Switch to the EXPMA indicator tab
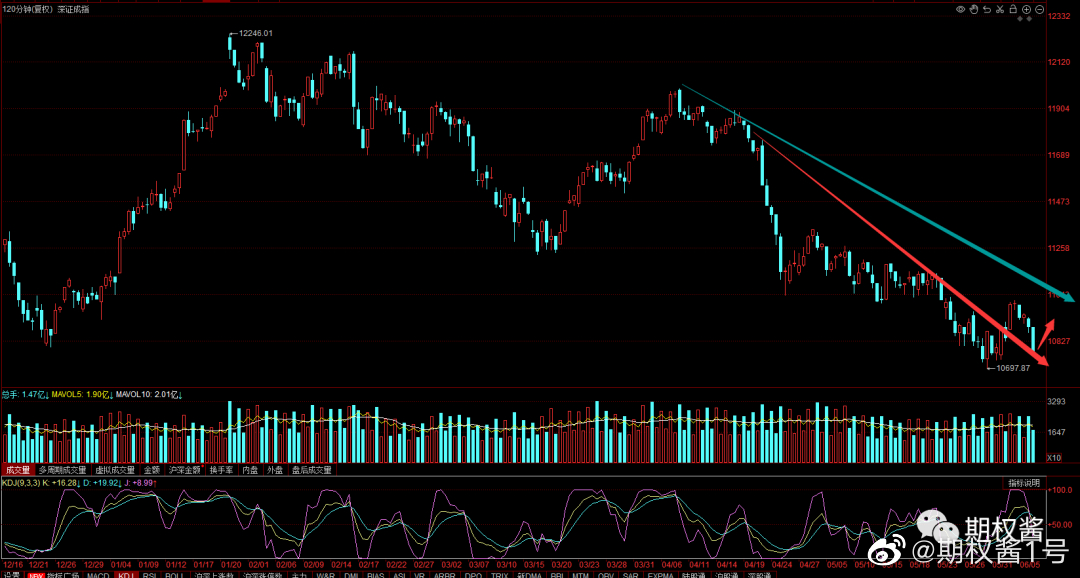The image size is (1080, 578). pyautogui.click(x=661, y=575)
